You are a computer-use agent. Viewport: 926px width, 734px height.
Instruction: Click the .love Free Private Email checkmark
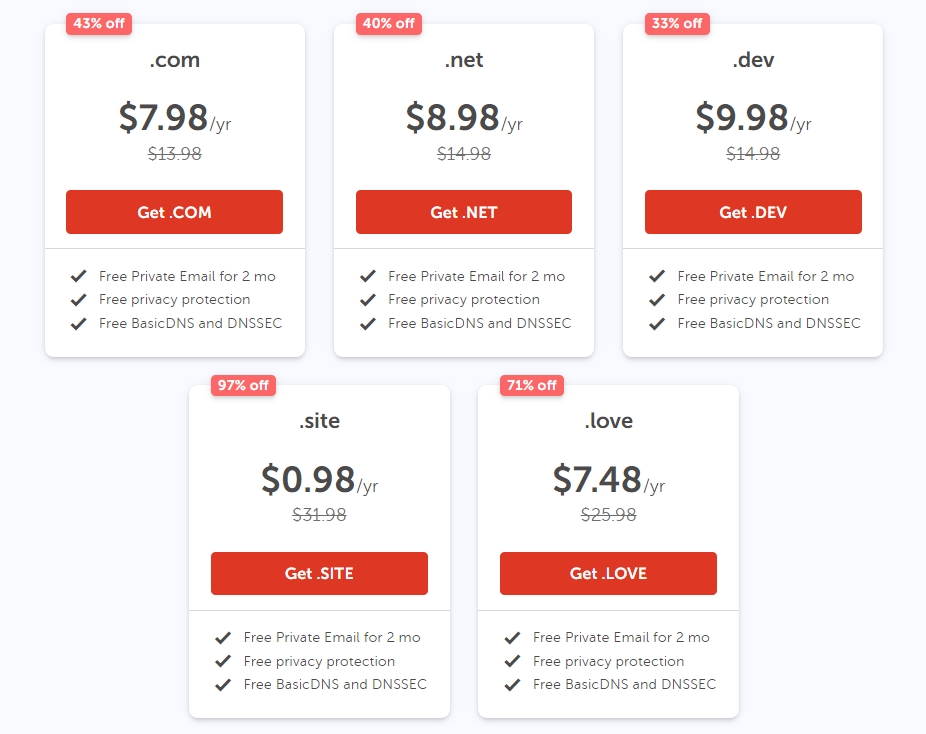coord(512,638)
